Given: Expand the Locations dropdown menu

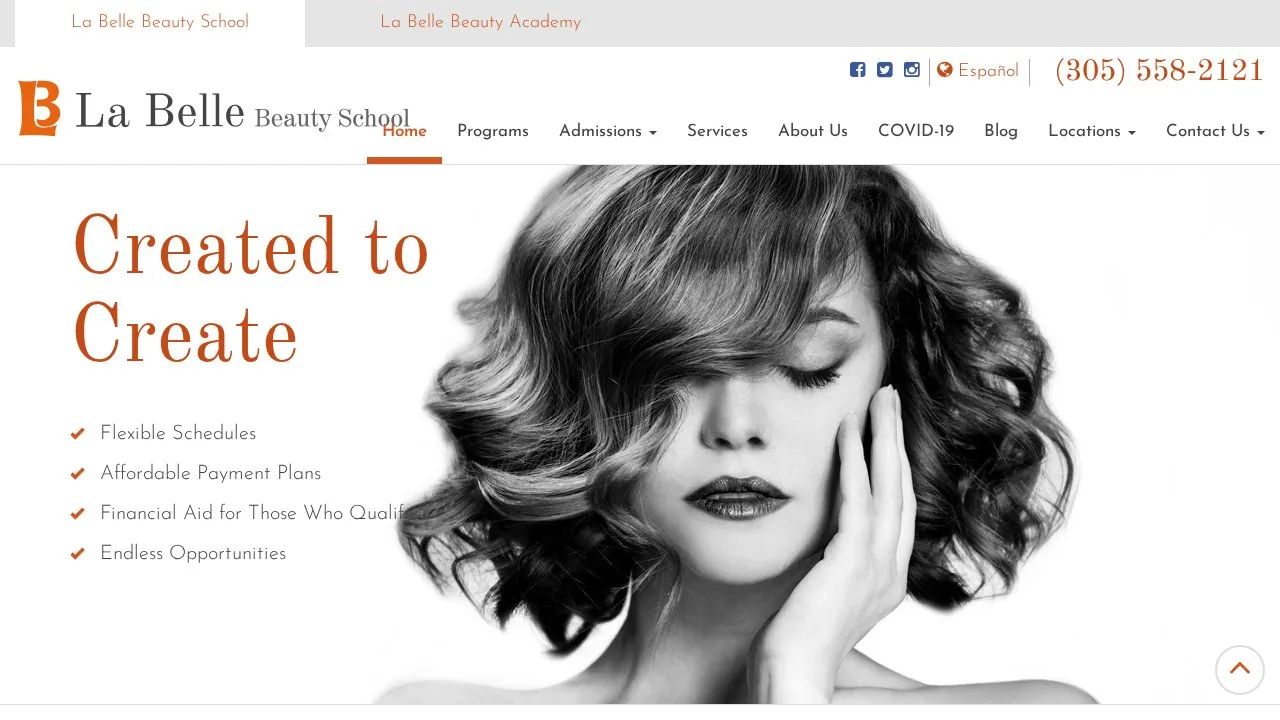Looking at the screenshot, I should [1092, 131].
